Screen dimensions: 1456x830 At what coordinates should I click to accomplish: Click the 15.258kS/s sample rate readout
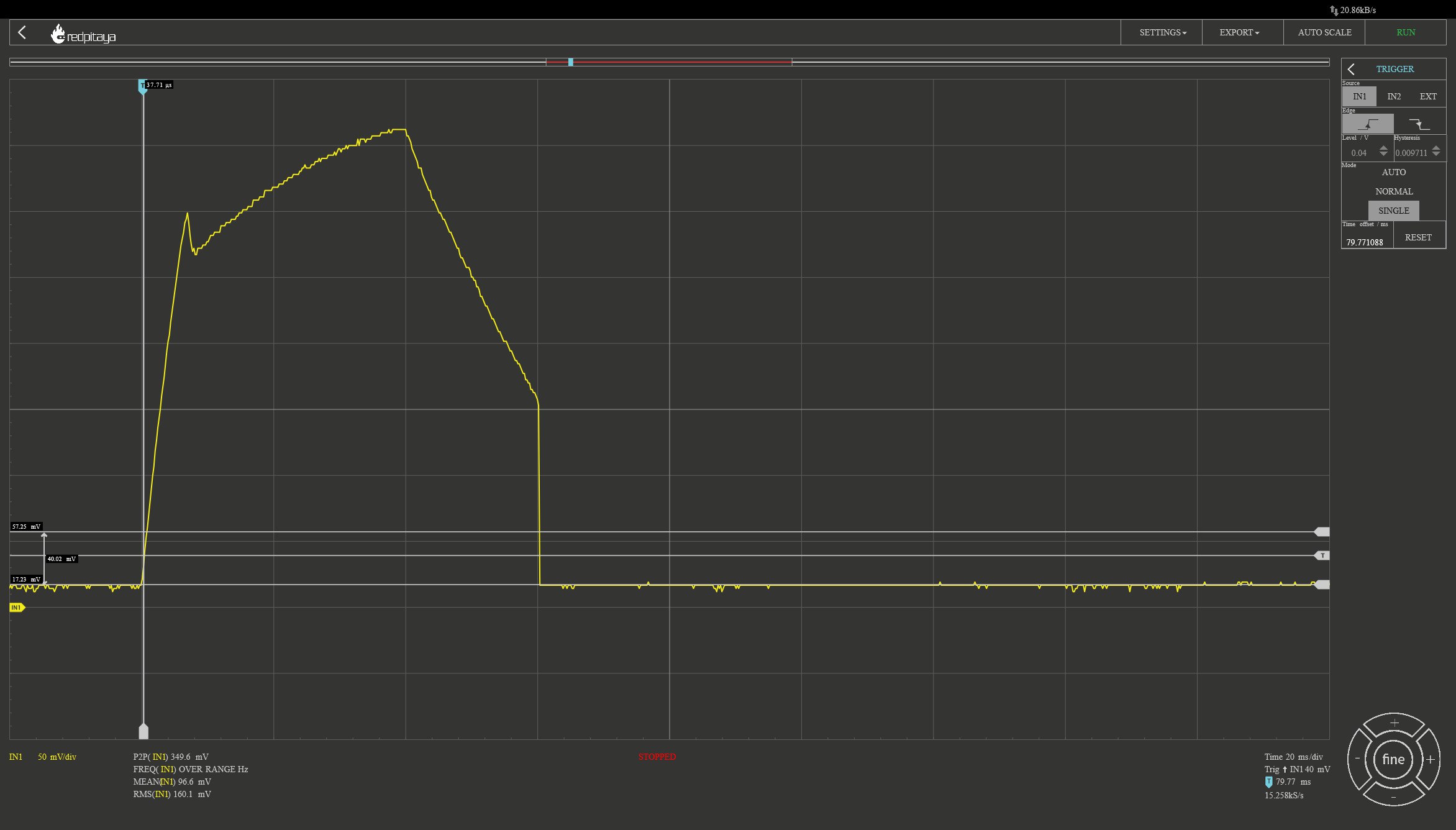[1284, 795]
